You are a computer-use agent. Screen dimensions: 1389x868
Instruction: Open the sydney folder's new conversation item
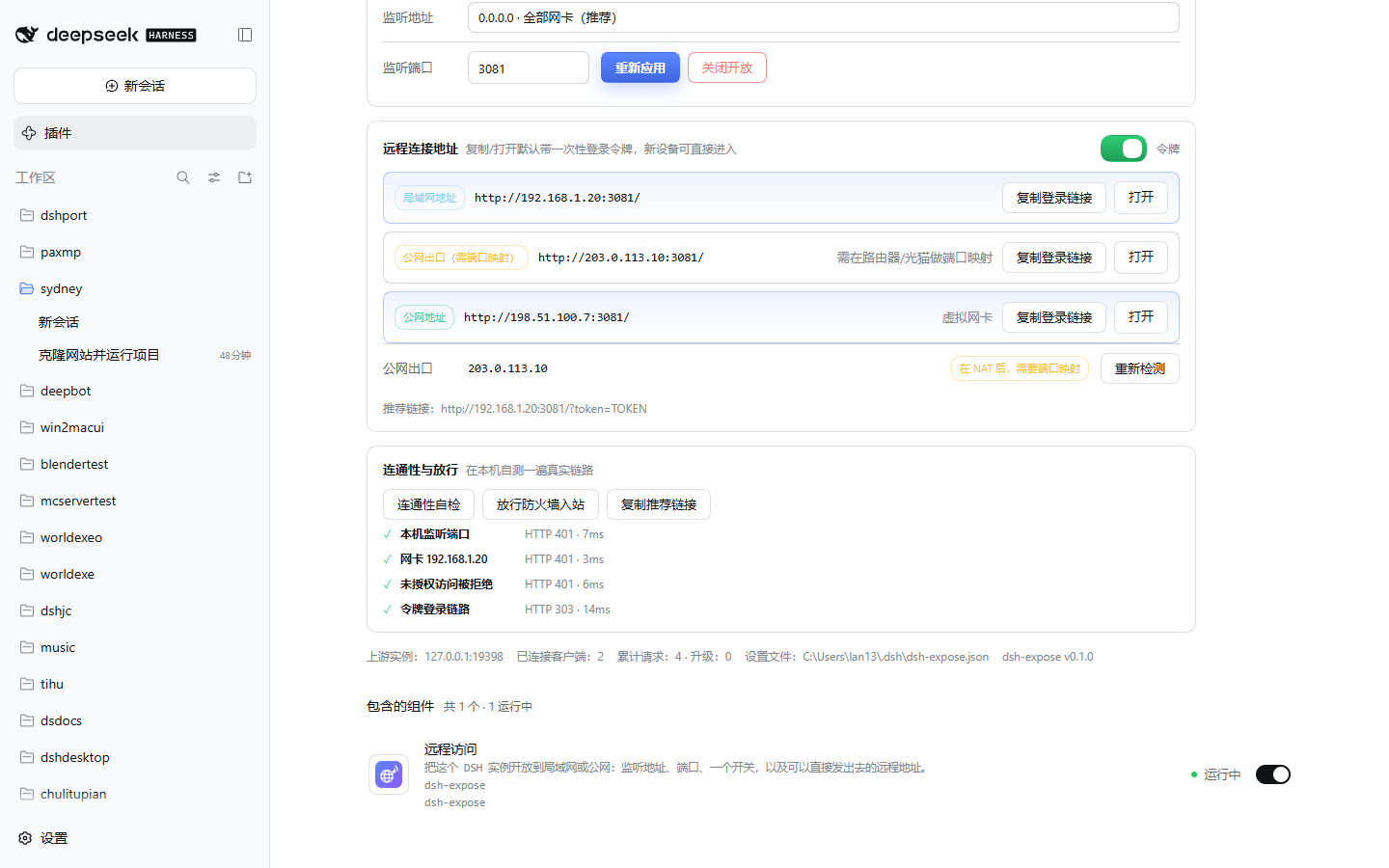point(135,322)
